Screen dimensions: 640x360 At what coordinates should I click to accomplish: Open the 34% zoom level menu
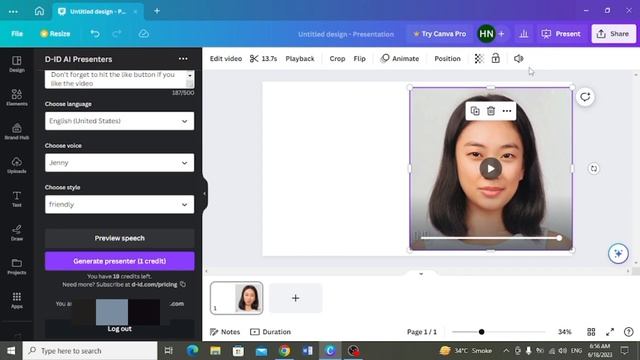(x=564, y=332)
